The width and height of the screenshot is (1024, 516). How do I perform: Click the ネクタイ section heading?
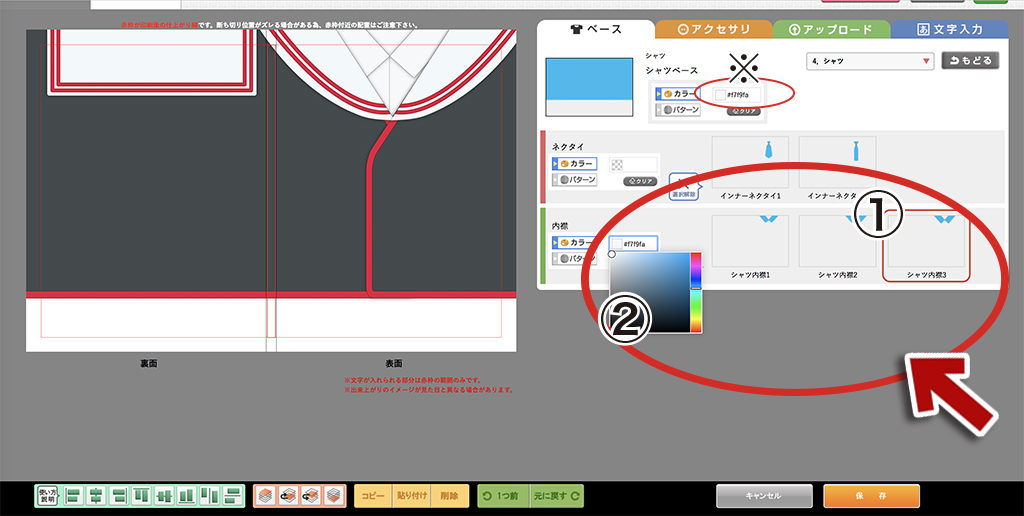coord(568,146)
